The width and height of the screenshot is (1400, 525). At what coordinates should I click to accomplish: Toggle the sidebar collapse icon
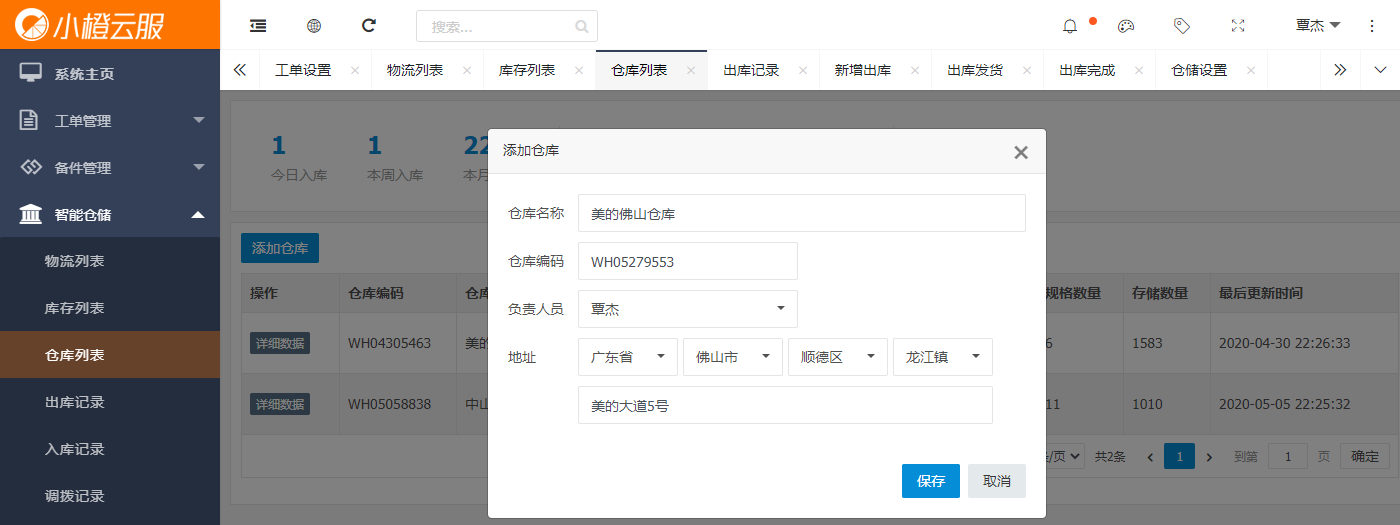click(258, 25)
